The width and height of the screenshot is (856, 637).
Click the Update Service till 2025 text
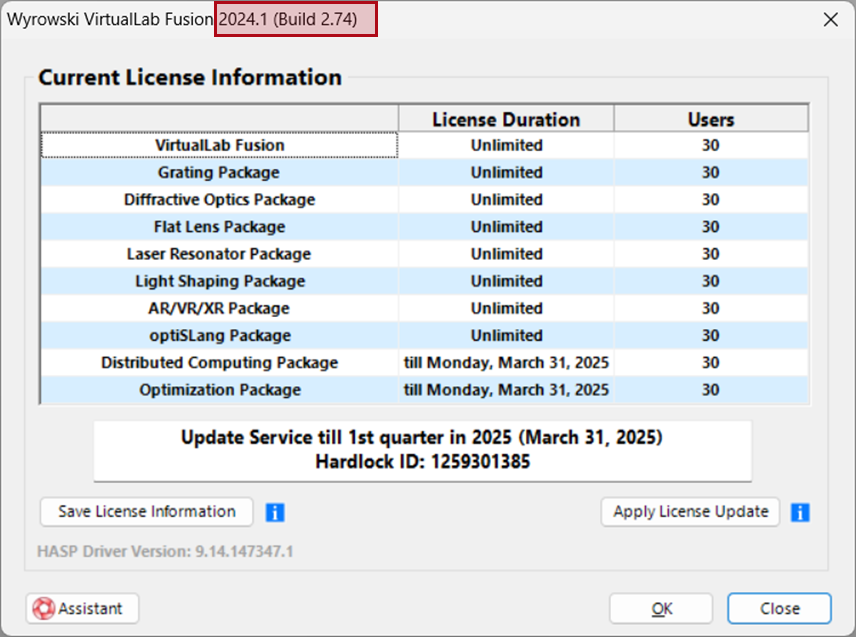[422, 438]
